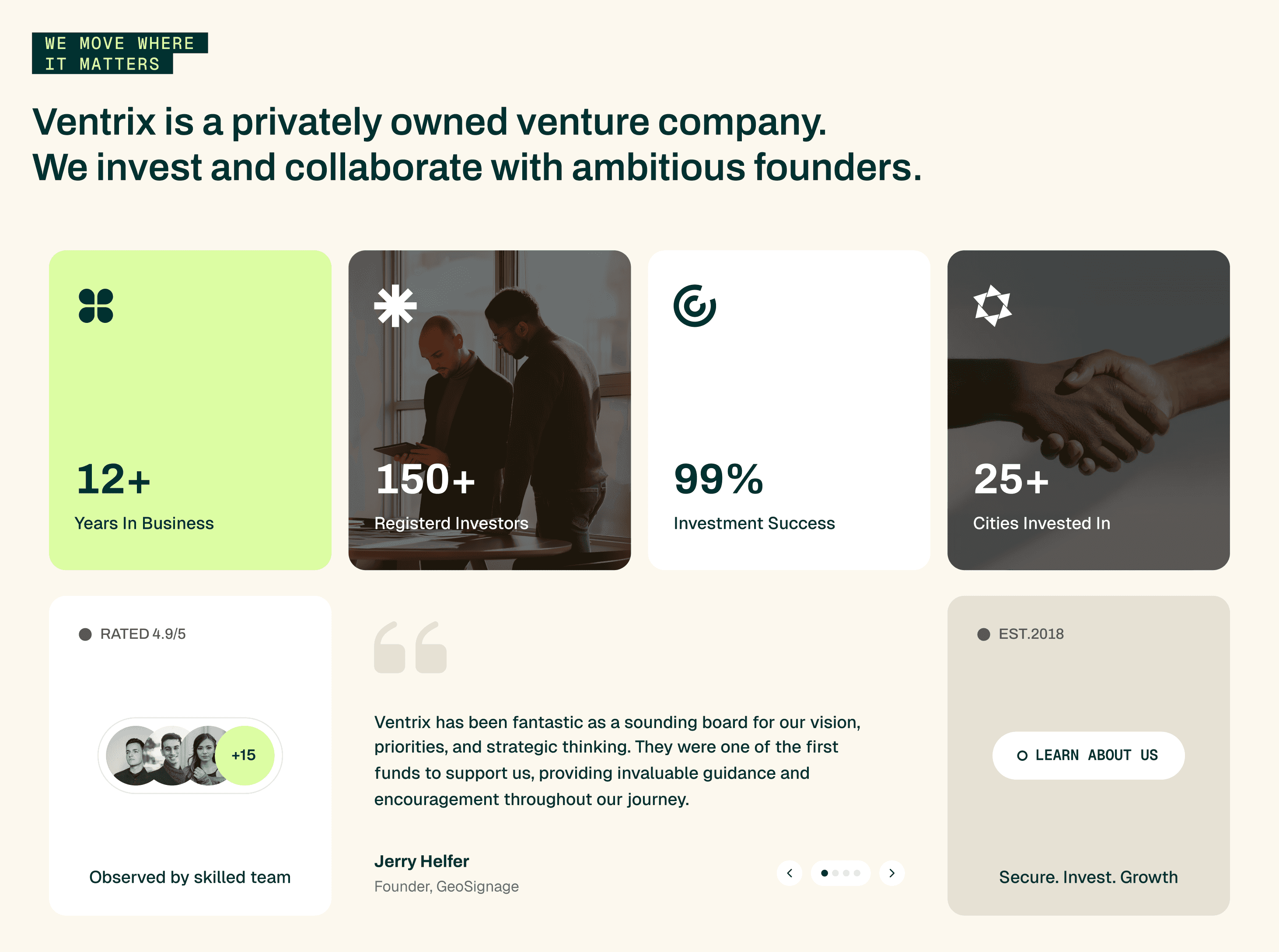Screen dimensions: 1279x952
Task: Open the 25+ Cities Invested In card
Action: pos(1088,410)
